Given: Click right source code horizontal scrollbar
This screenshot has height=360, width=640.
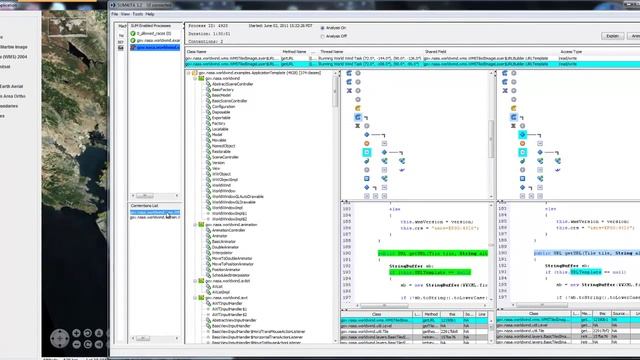Looking at the screenshot, I should pos(542,305).
